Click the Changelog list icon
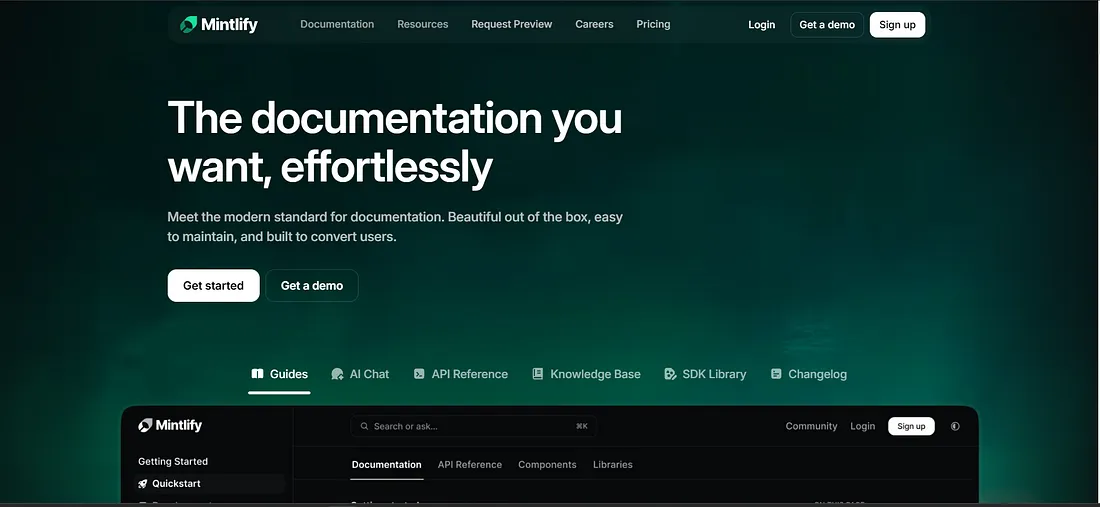 [776, 374]
